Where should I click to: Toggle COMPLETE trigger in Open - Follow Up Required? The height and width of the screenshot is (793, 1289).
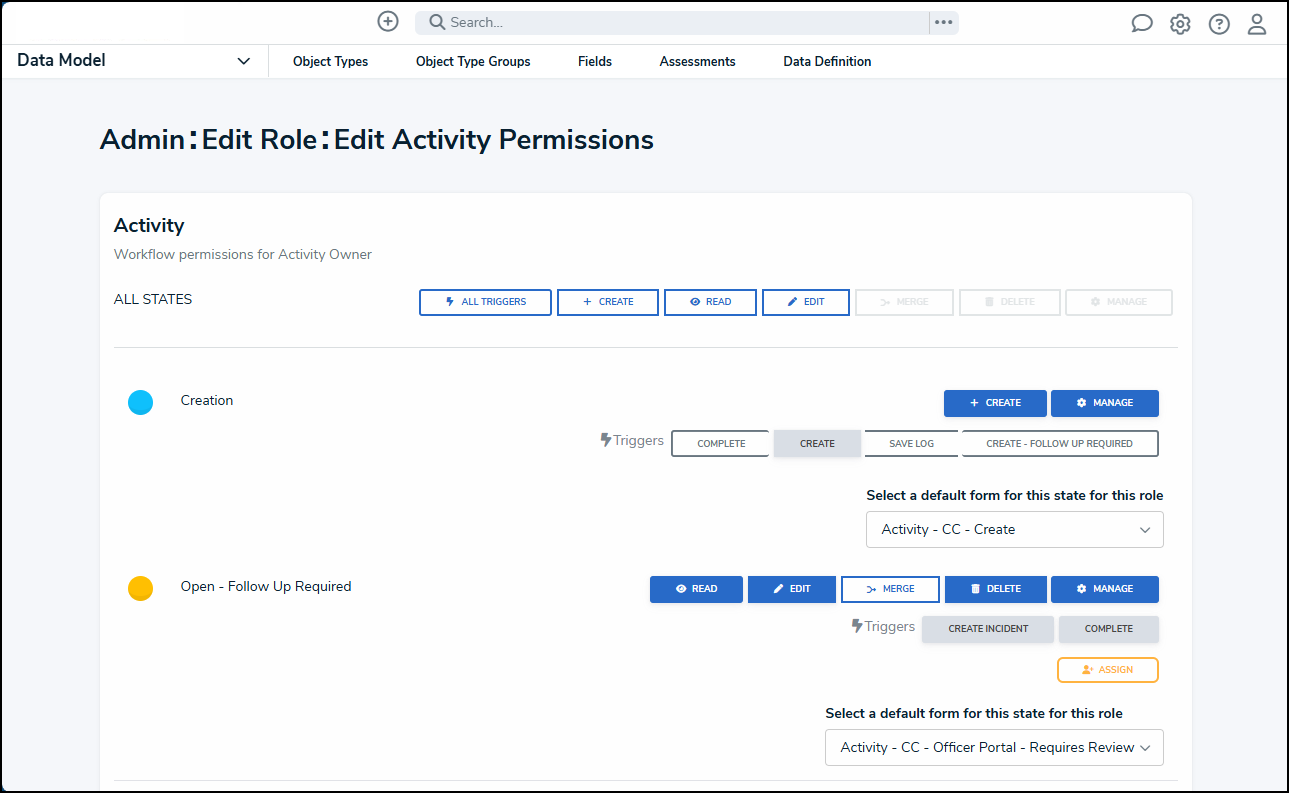pyautogui.click(x=1109, y=629)
